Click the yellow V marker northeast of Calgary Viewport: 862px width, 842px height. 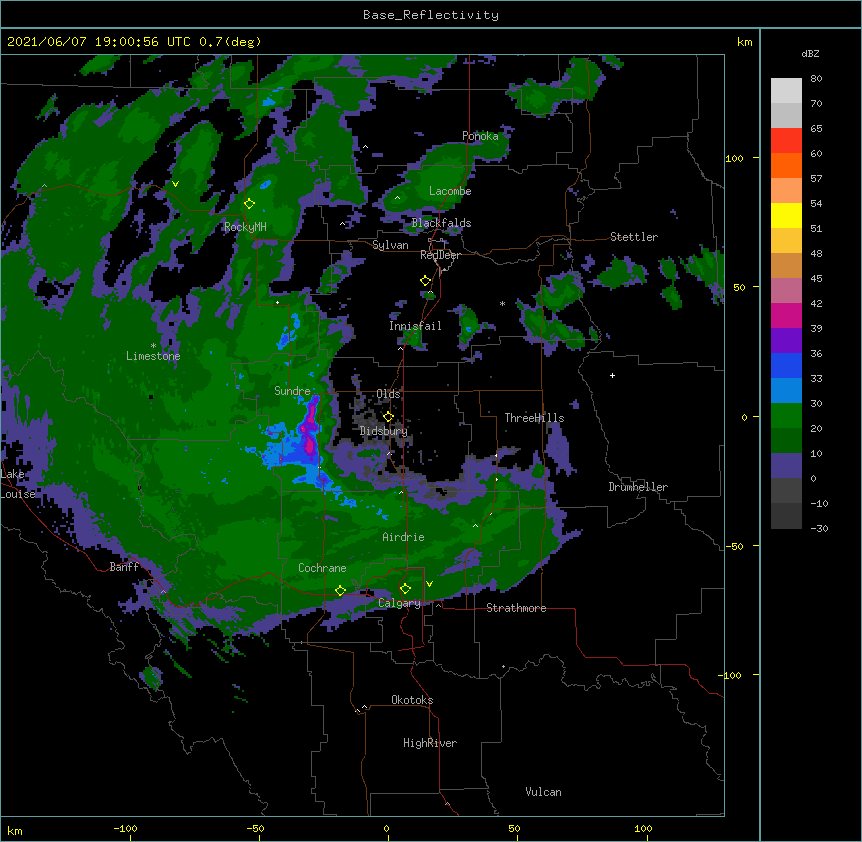(x=429, y=584)
